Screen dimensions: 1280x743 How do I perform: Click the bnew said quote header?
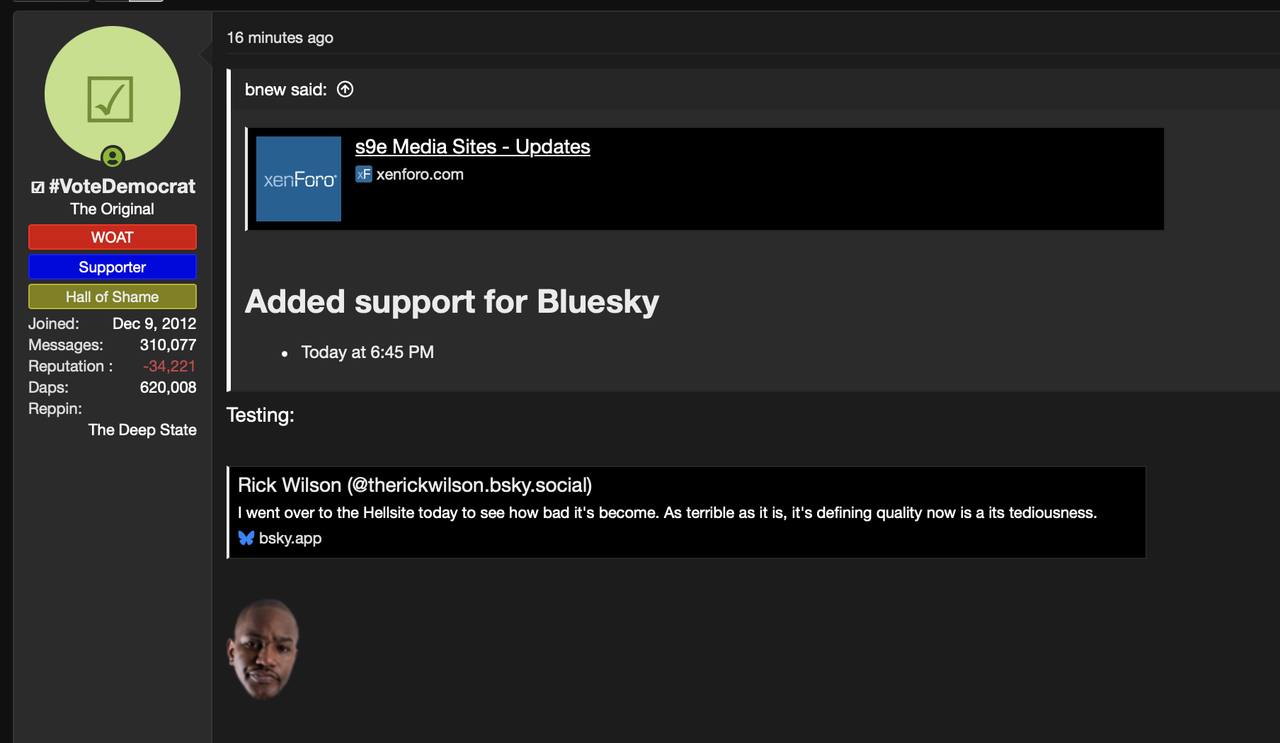[286, 89]
